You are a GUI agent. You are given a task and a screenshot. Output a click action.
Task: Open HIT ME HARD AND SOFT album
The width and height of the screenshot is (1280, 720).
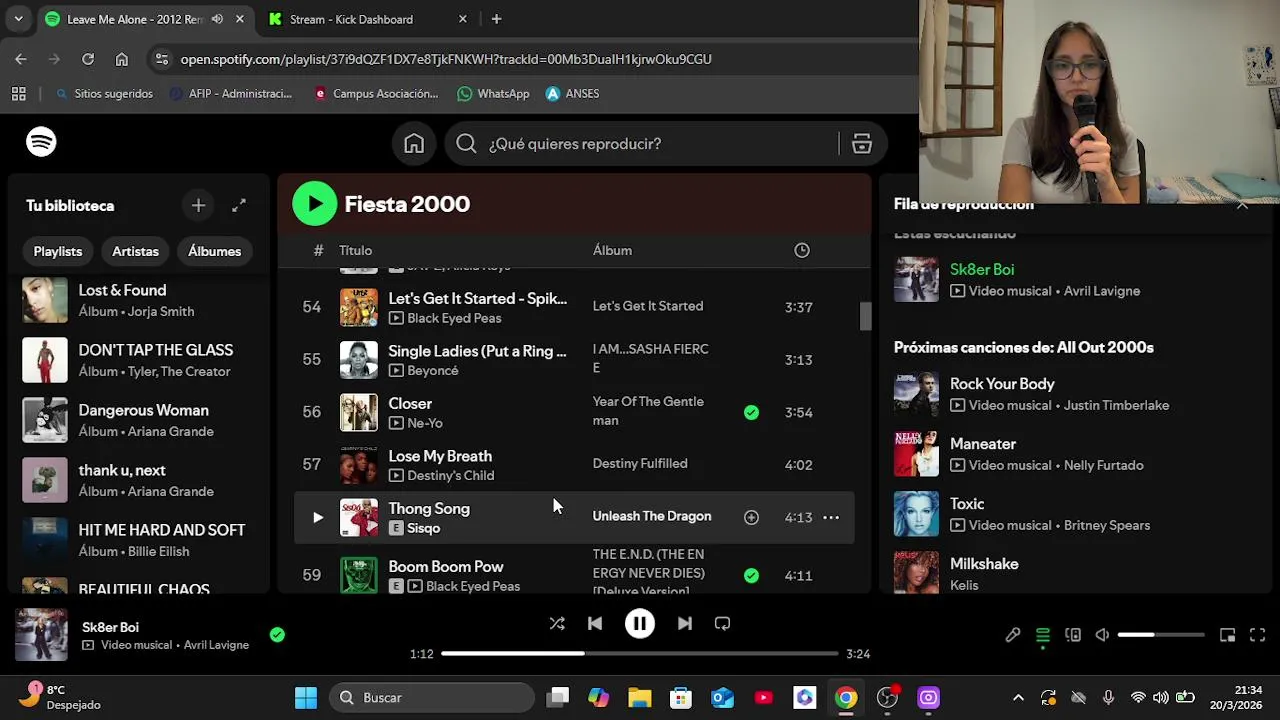click(x=140, y=540)
